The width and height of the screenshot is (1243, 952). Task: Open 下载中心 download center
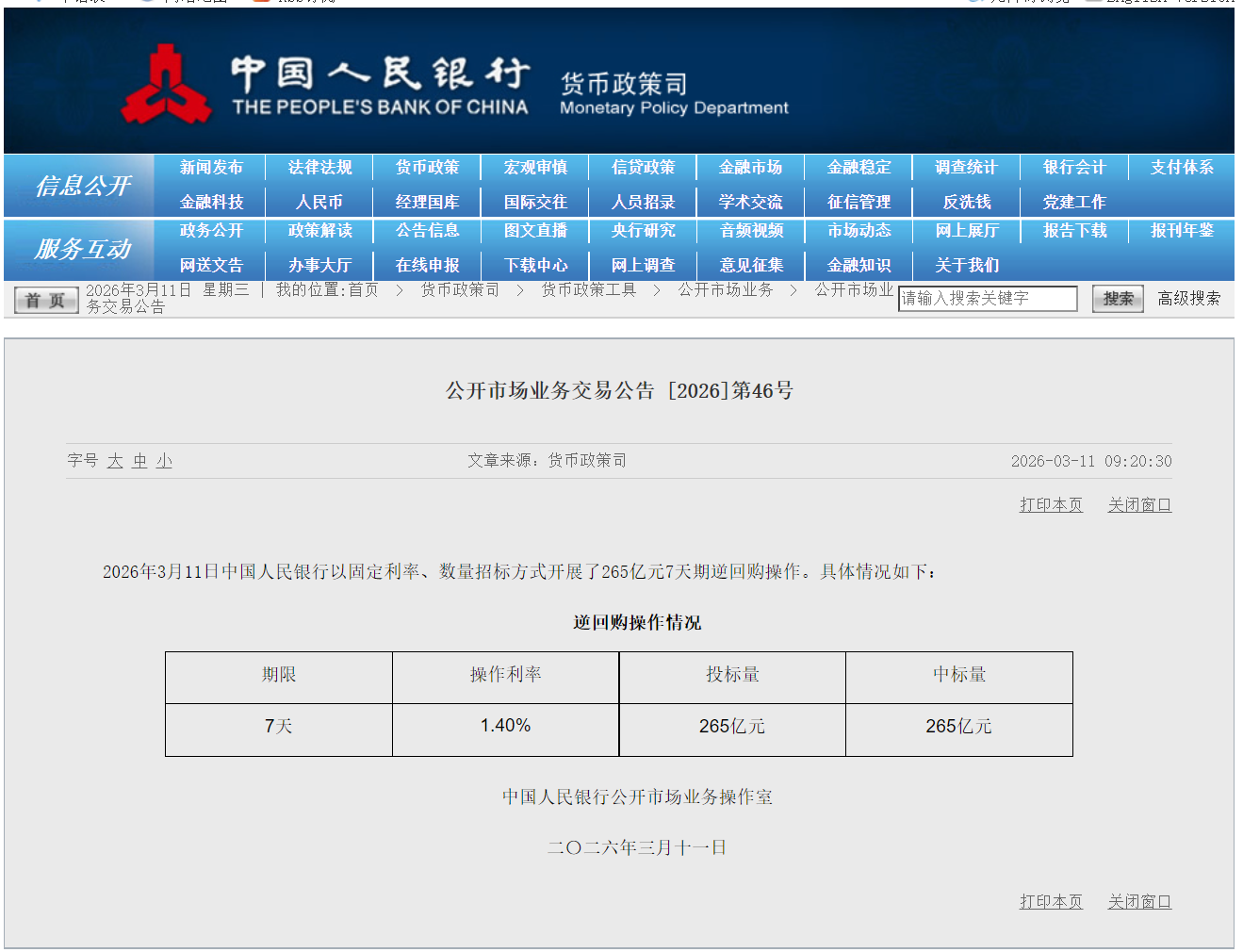tap(535, 266)
